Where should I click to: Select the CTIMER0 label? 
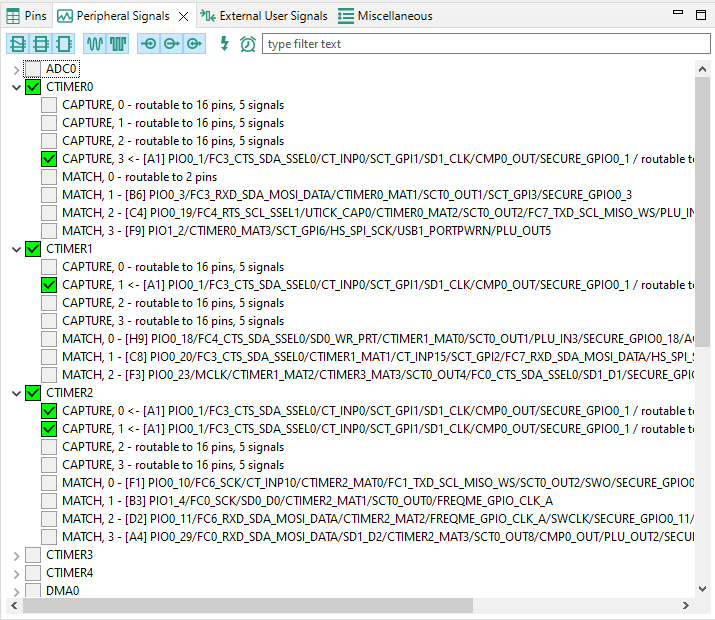point(69,87)
